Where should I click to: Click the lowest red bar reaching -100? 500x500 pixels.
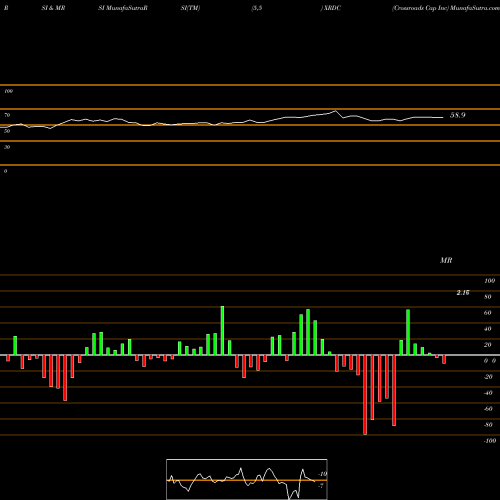[x=365, y=395]
